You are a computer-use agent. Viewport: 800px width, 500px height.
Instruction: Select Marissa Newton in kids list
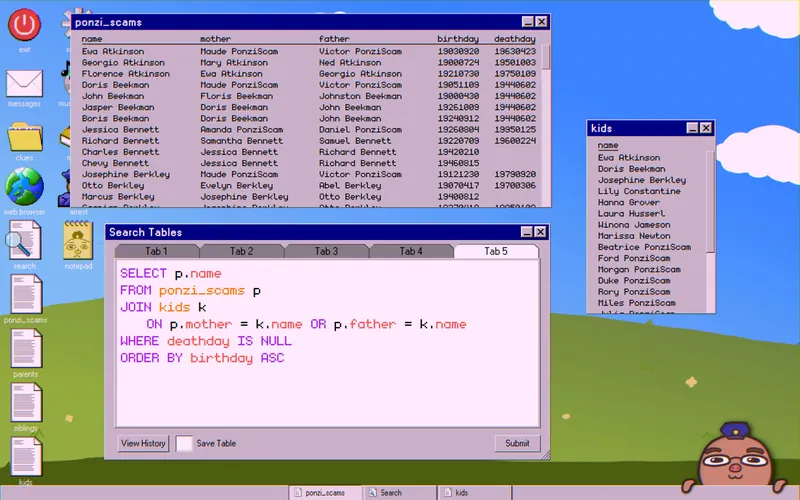634,236
